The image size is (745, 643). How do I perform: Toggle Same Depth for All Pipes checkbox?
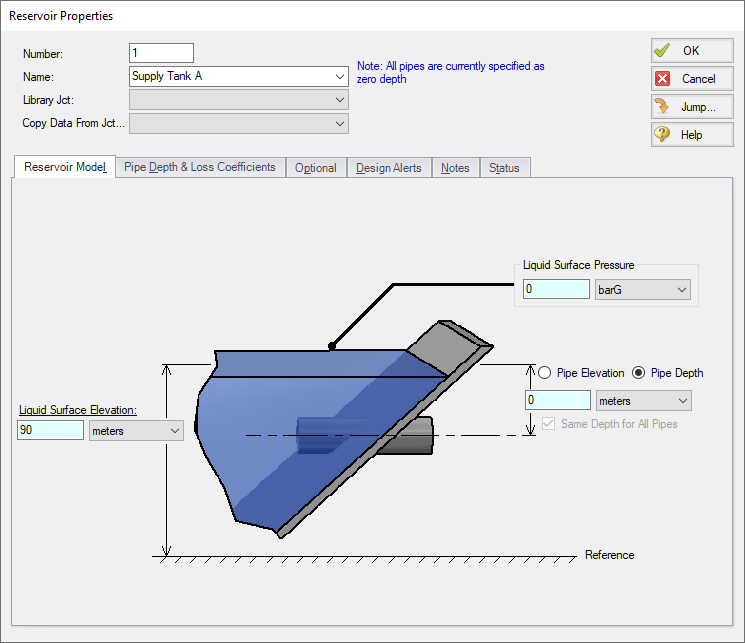click(x=548, y=424)
